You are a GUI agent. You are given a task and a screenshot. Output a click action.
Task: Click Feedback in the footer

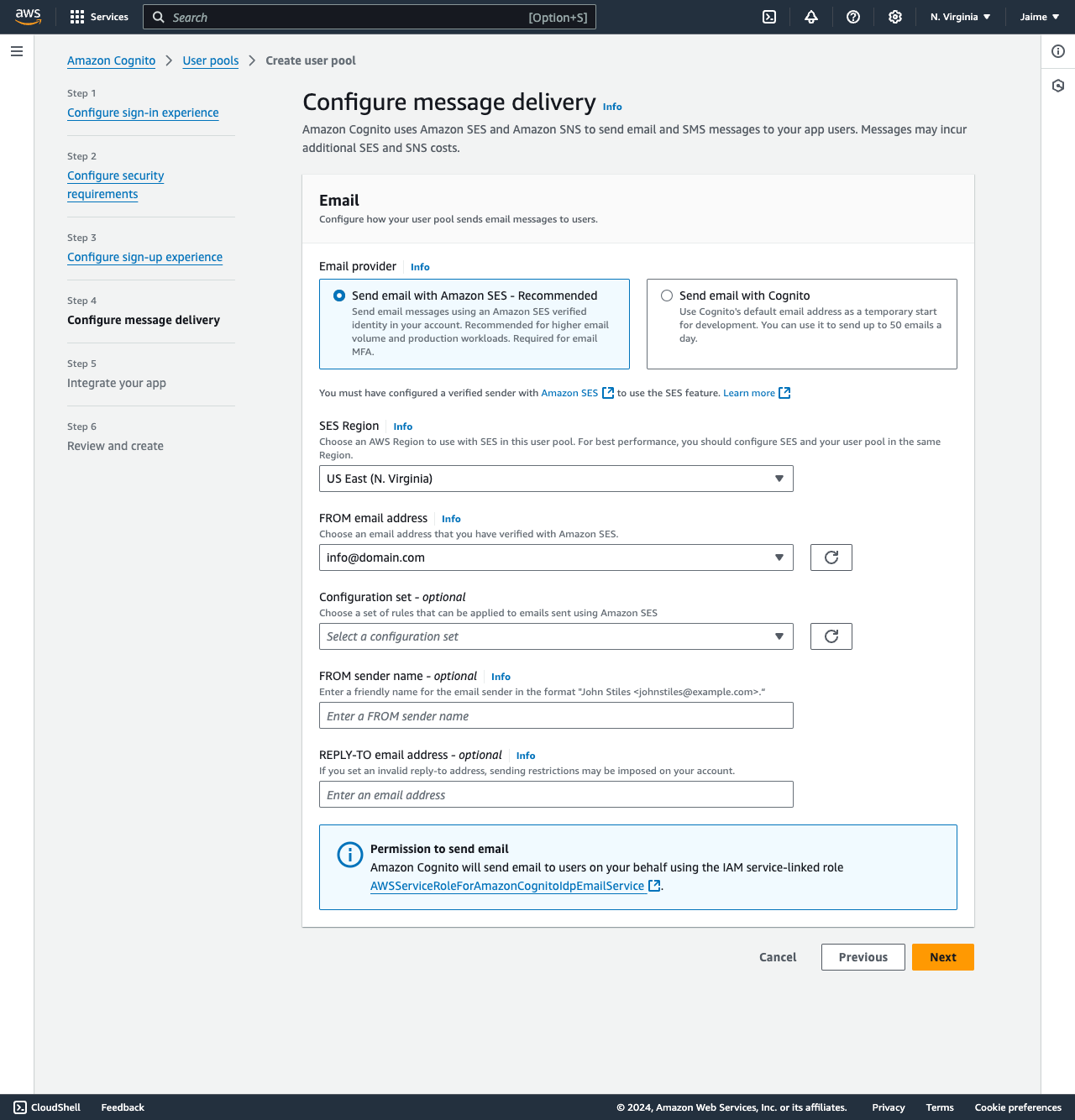click(x=123, y=1107)
